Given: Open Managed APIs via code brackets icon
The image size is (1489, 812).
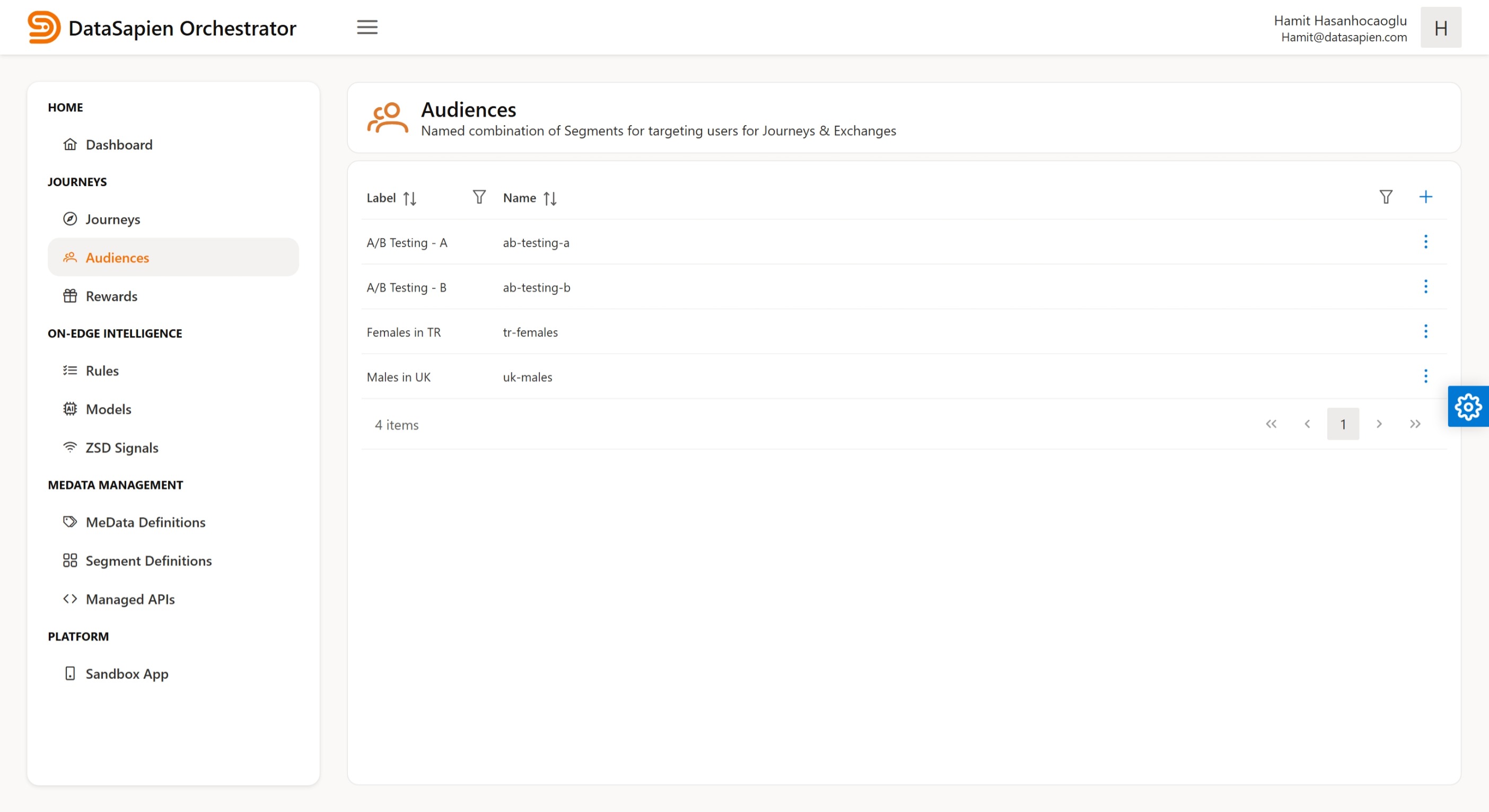Looking at the screenshot, I should pos(70,599).
